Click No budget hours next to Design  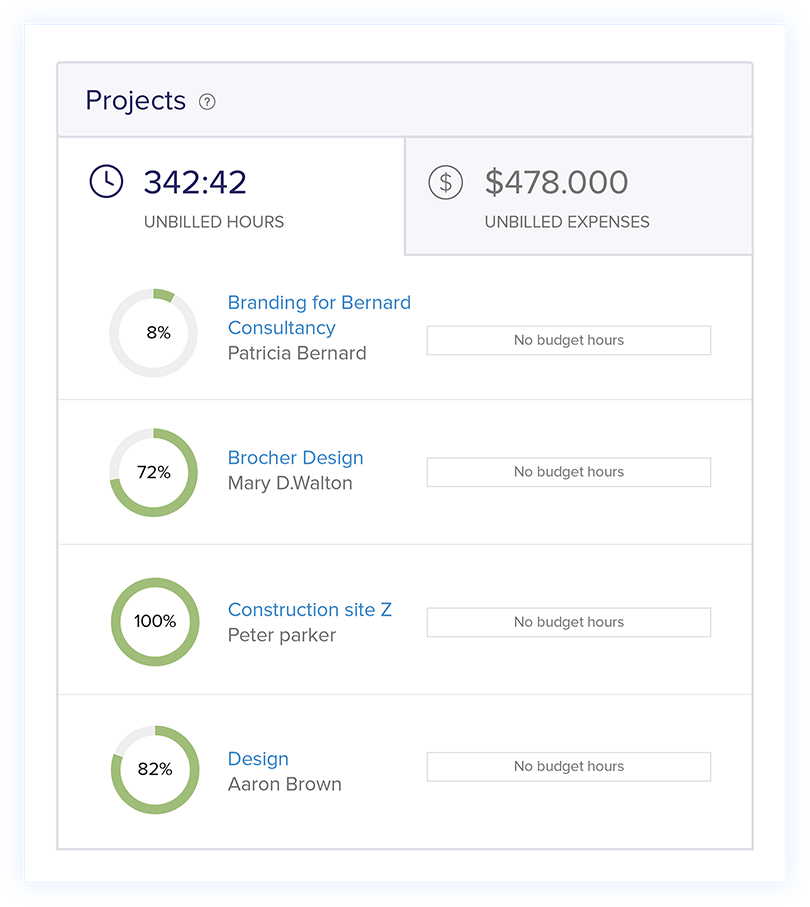click(x=568, y=766)
